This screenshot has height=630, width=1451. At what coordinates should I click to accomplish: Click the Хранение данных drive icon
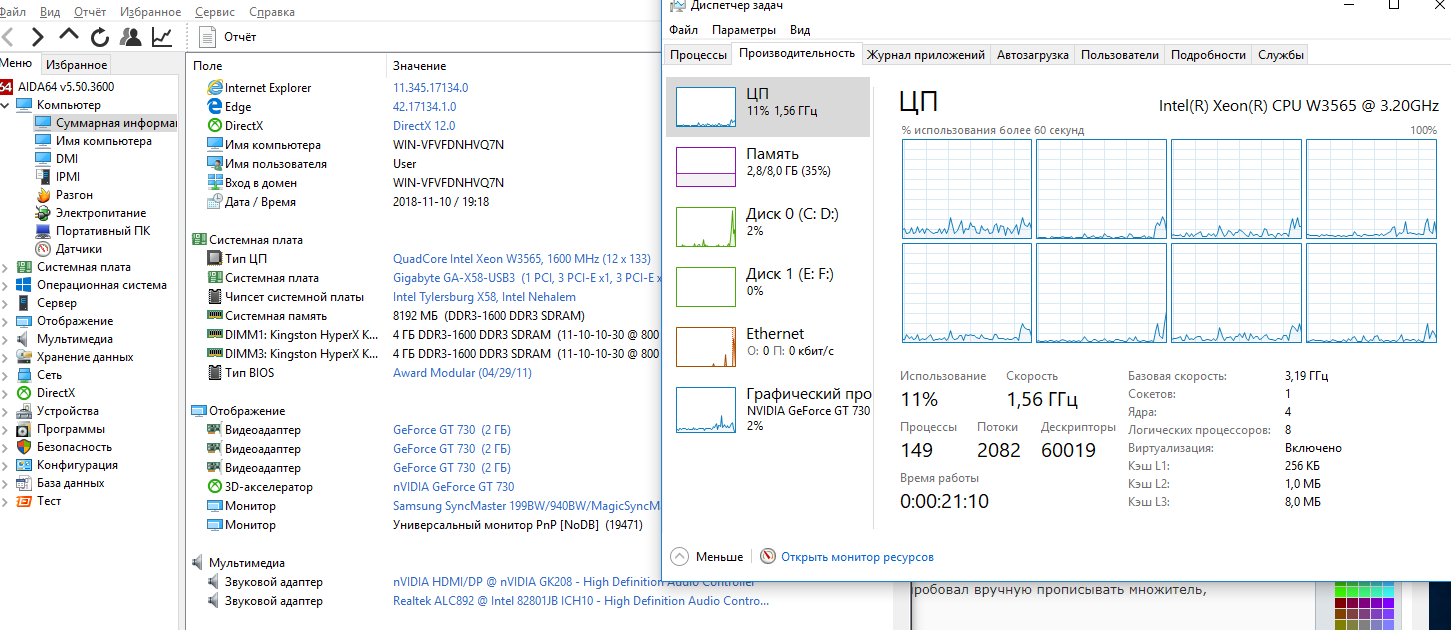[24, 357]
